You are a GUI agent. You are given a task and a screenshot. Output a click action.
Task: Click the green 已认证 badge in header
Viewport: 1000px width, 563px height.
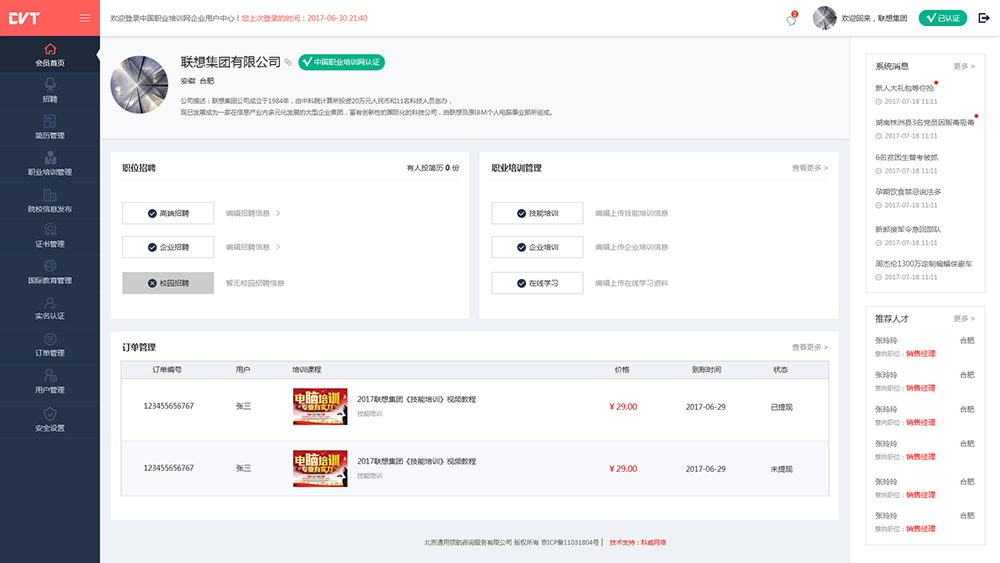pos(943,18)
